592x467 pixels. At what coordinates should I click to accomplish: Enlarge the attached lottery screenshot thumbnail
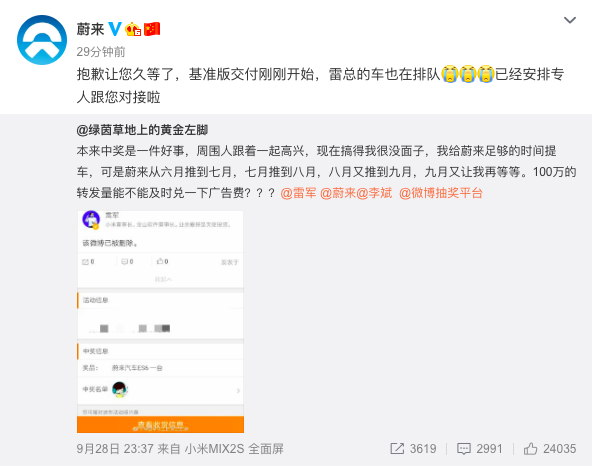(x=160, y=322)
